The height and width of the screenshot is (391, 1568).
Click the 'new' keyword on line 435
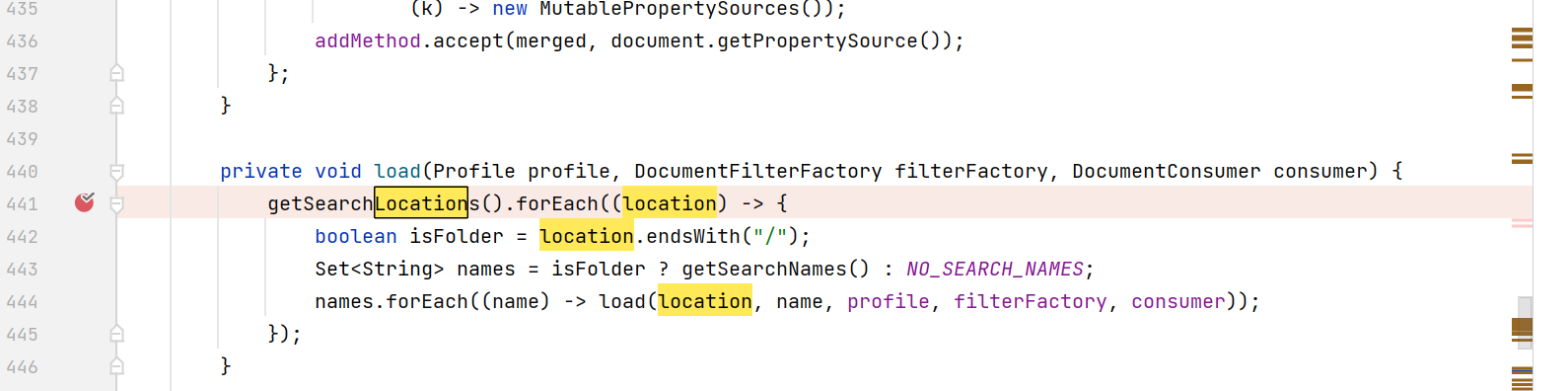point(510,9)
